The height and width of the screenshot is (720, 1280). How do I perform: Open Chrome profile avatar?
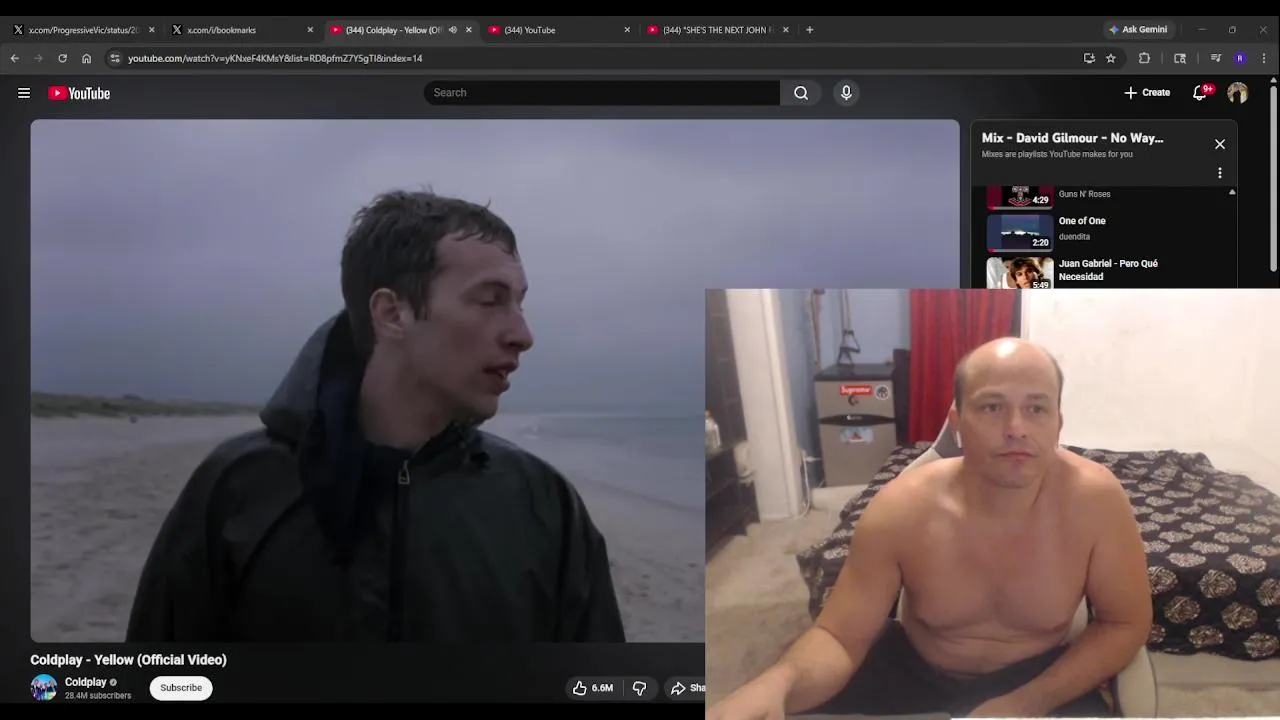(x=1240, y=58)
